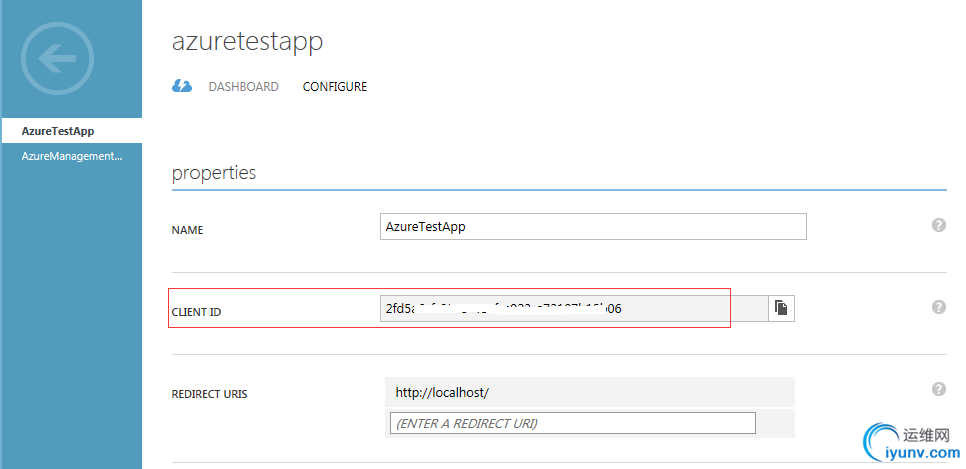
Task: Select the Configure tab
Action: click(335, 87)
